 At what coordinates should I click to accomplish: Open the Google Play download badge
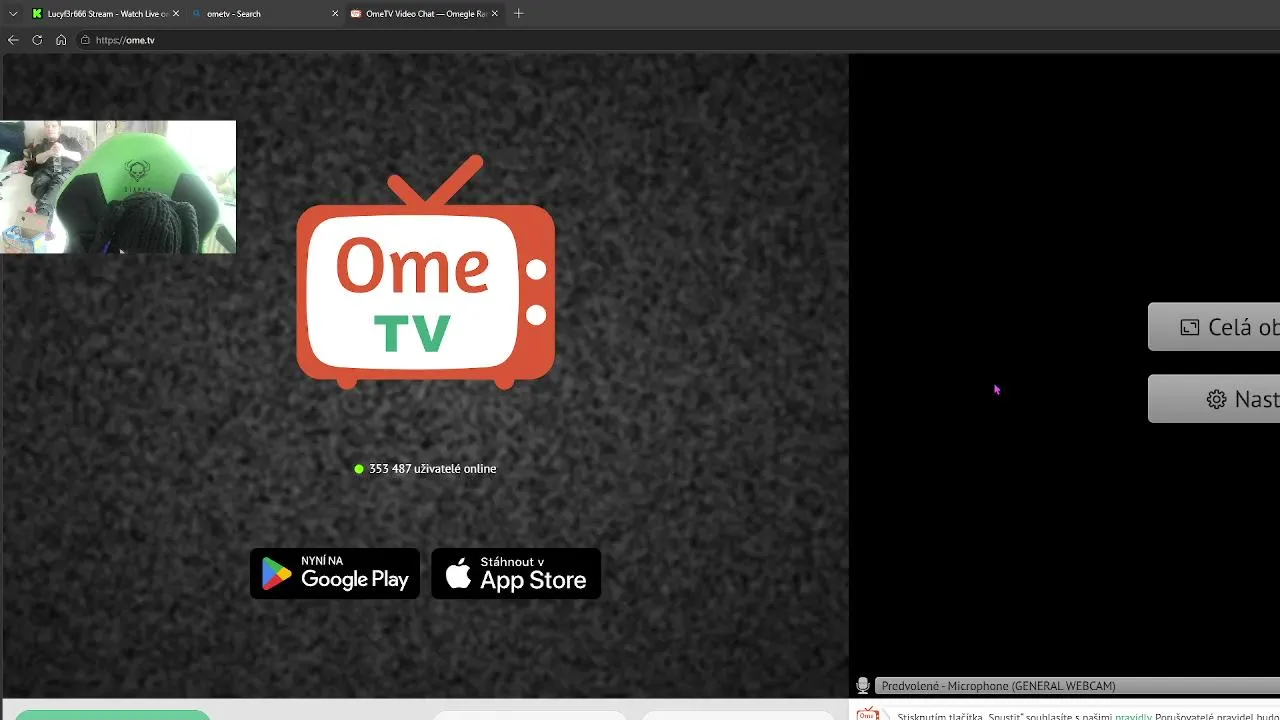pos(335,574)
